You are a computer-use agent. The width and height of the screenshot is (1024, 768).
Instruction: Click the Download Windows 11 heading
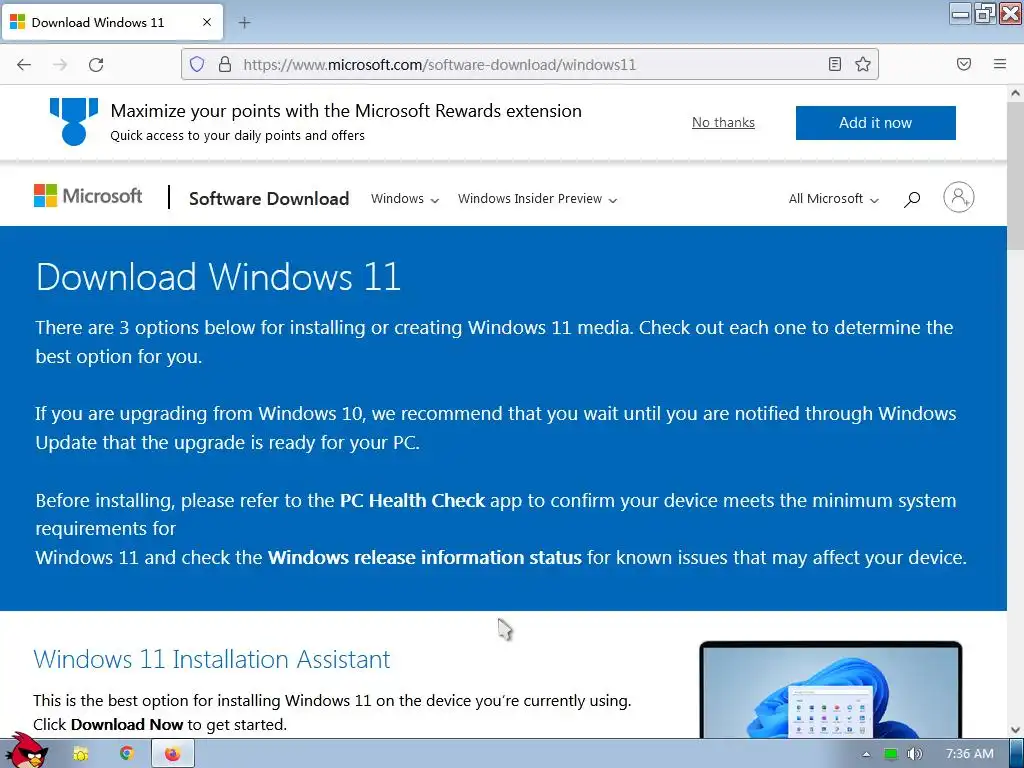click(x=218, y=276)
